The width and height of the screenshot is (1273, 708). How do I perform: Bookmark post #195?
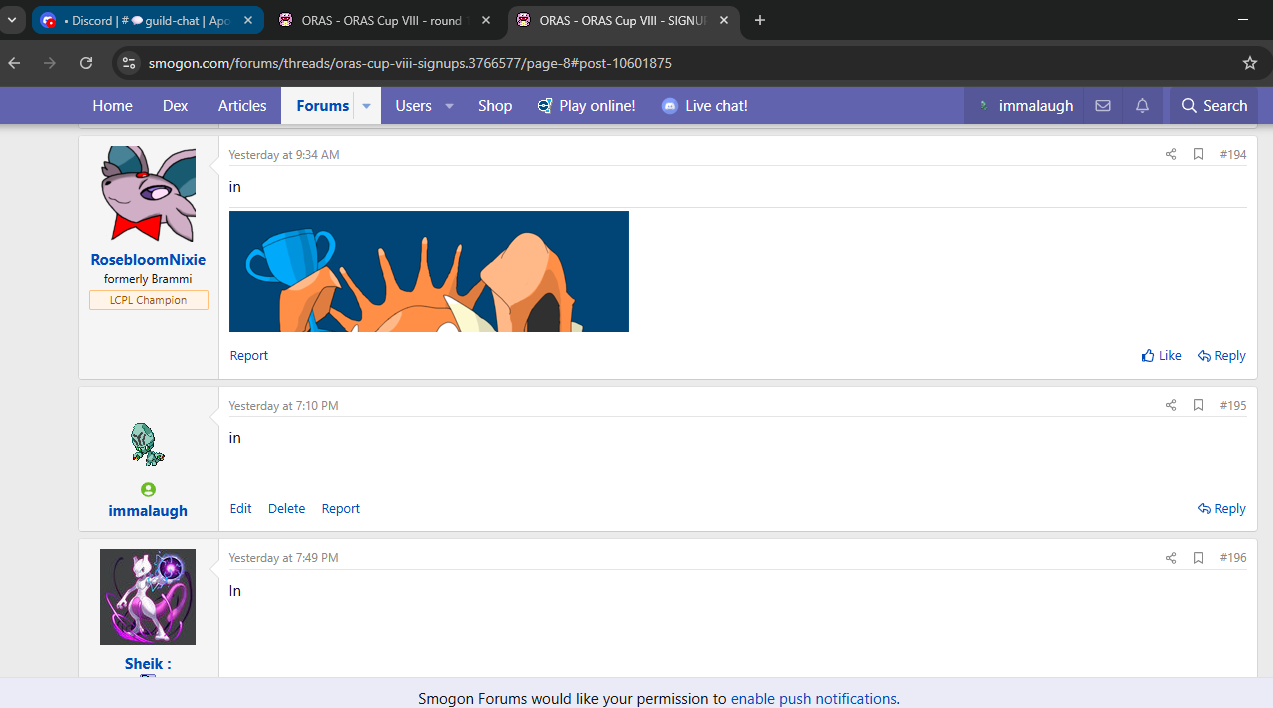coord(1198,405)
